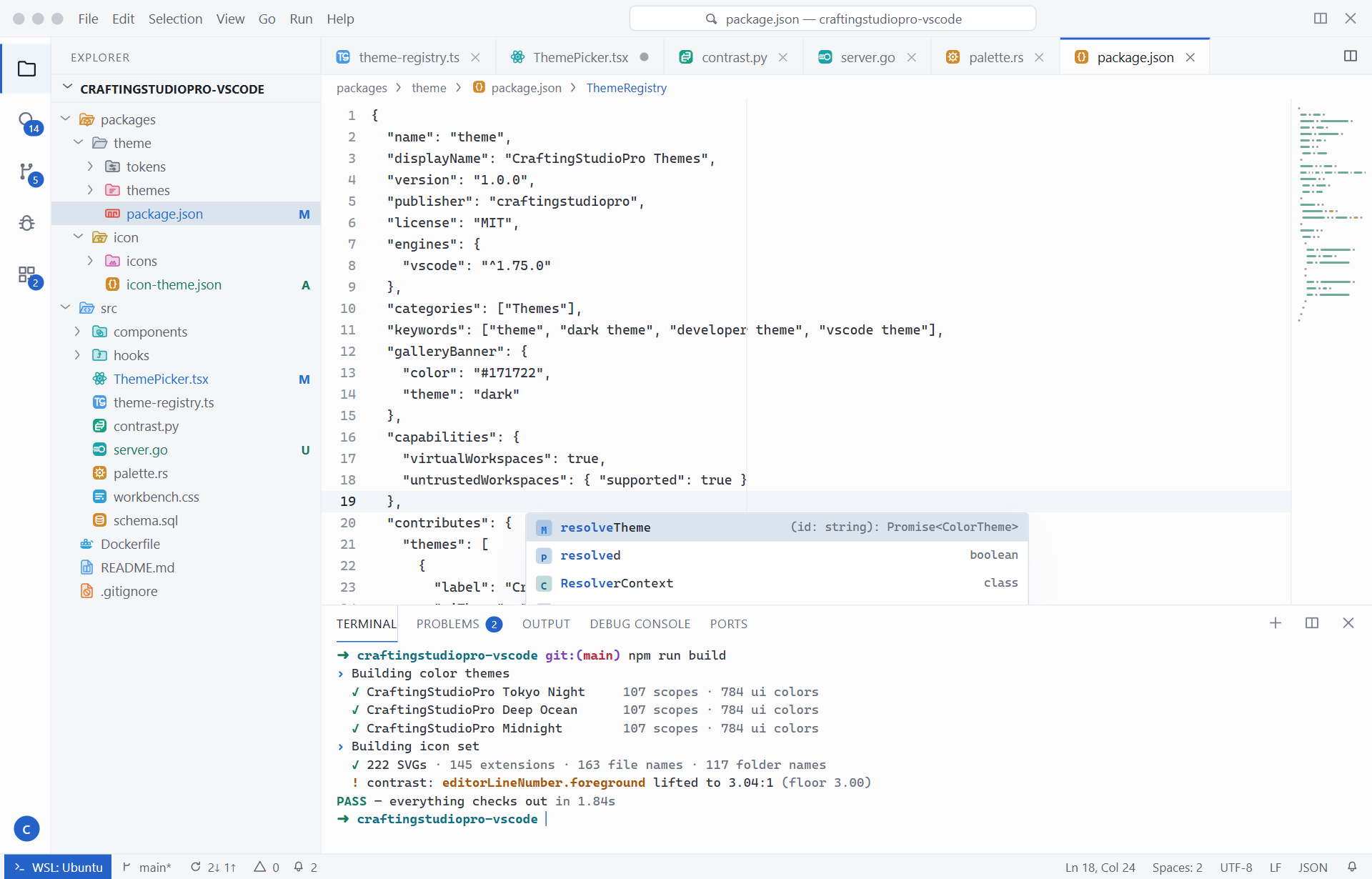Screen dimensions: 1372x879
Task: Expand the themes folder
Action: pos(186,190)
